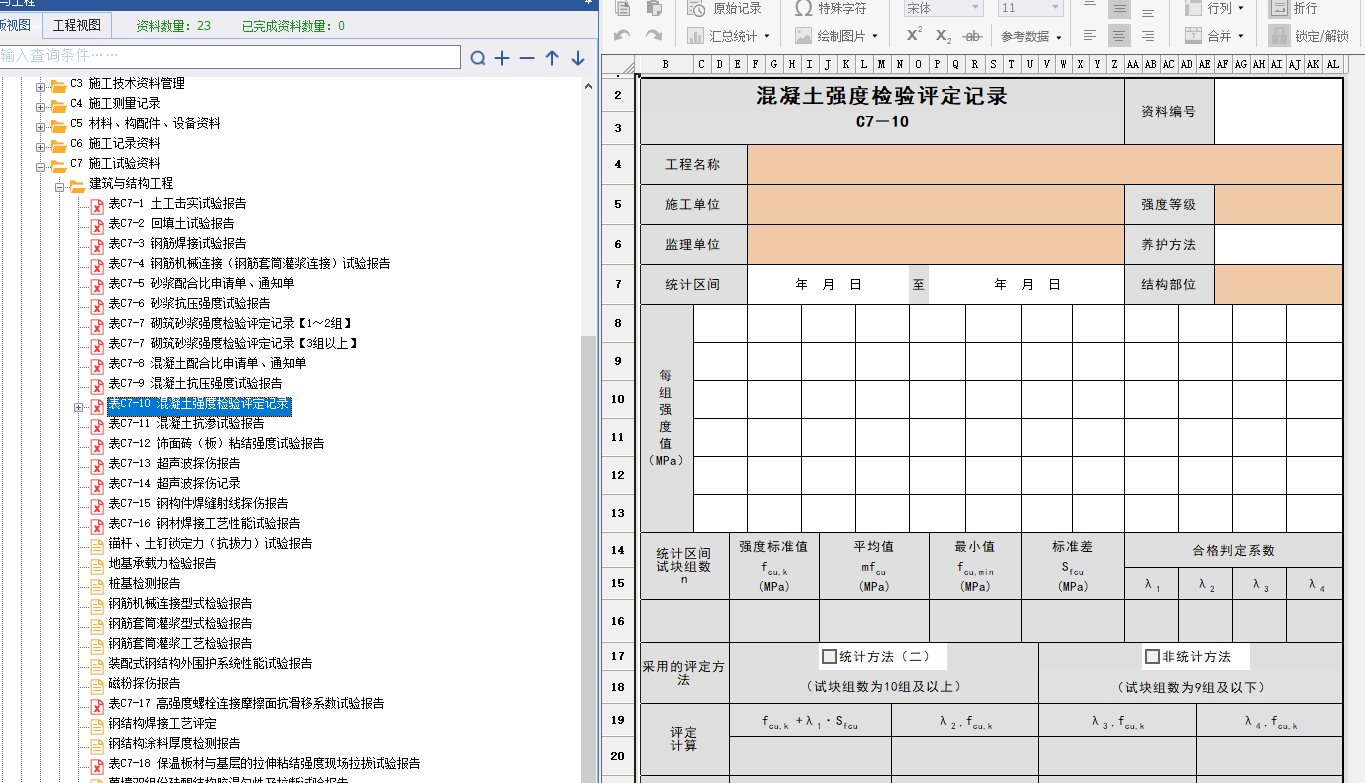The image size is (1365, 783).
Task: Expand the C3 施工技术资料管理 folder
Action: point(41,86)
